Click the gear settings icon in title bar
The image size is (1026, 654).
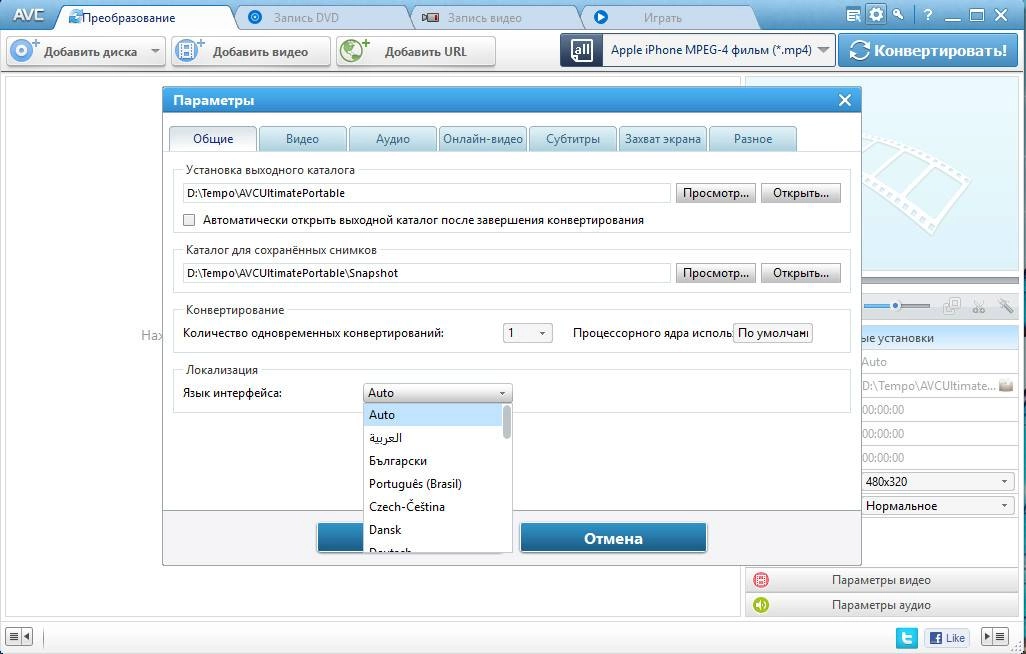876,14
